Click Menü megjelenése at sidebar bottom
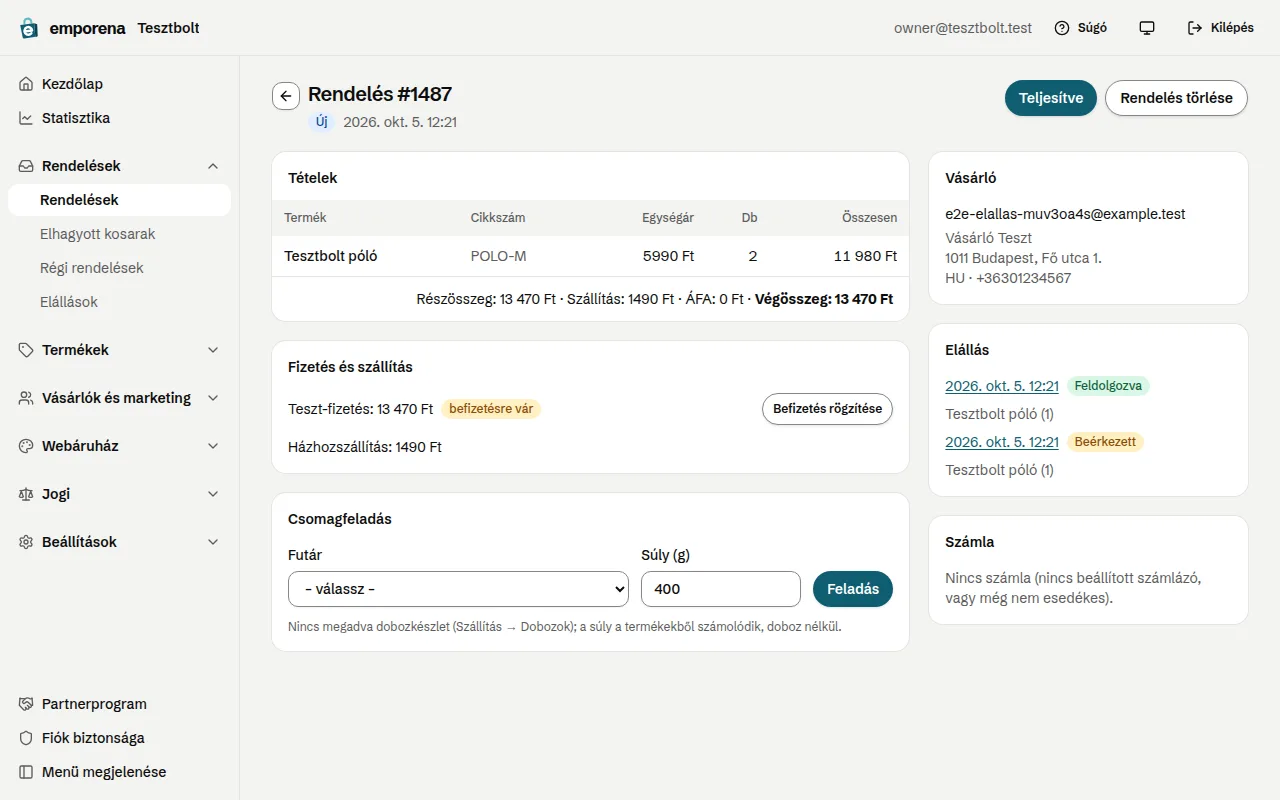The image size is (1280, 800). click(120, 772)
